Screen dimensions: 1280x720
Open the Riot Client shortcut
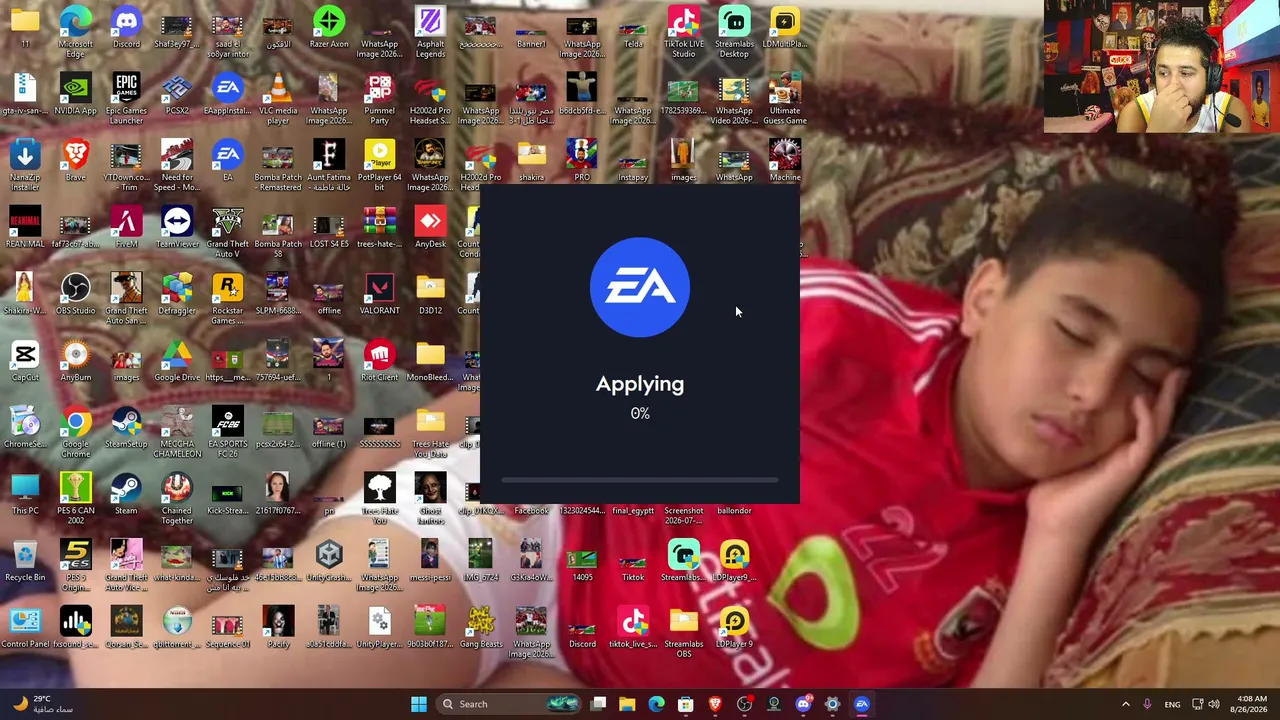coord(379,362)
